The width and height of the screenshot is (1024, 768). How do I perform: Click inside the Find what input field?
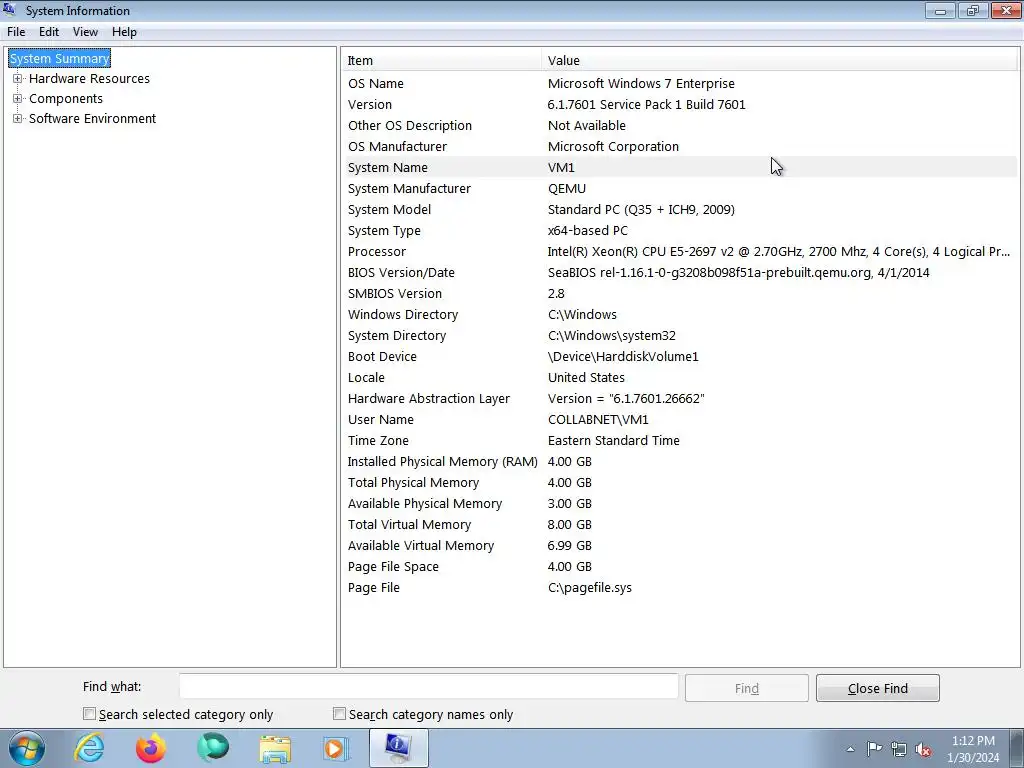(x=429, y=687)
